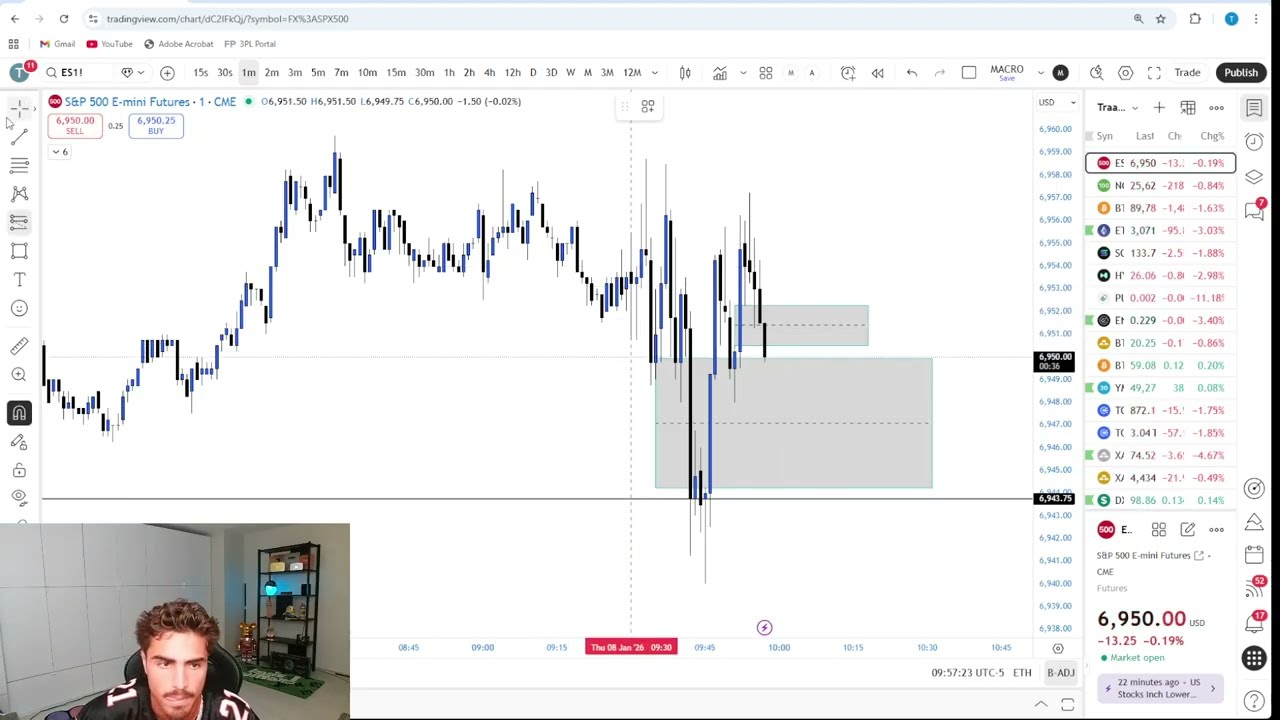Open the Indicators menu
This screenshot has width=1280, height=720.
[x=720, y=72]
